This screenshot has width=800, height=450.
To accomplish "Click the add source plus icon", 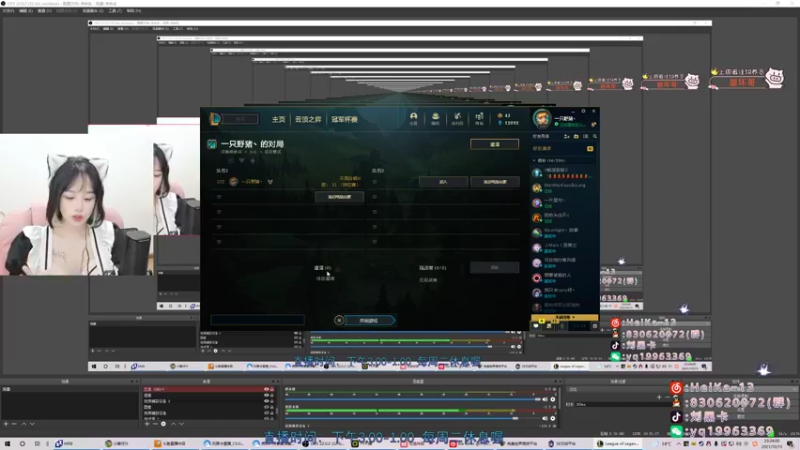I will point(147,423).
